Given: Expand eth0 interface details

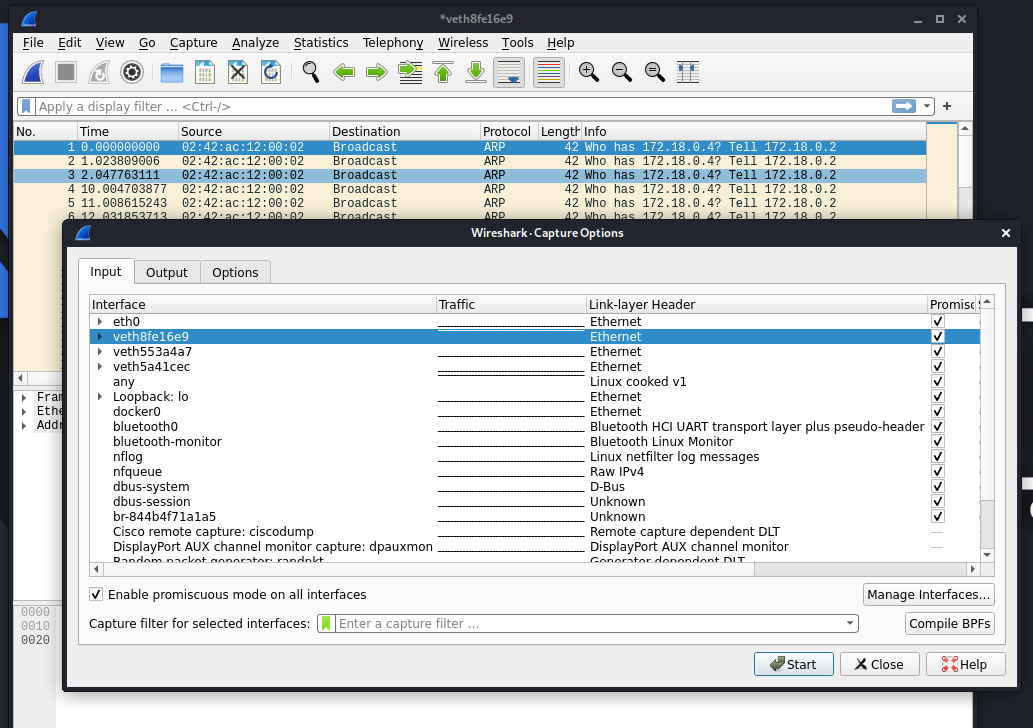Looking at the screenshot, I should tap(100, 322).
